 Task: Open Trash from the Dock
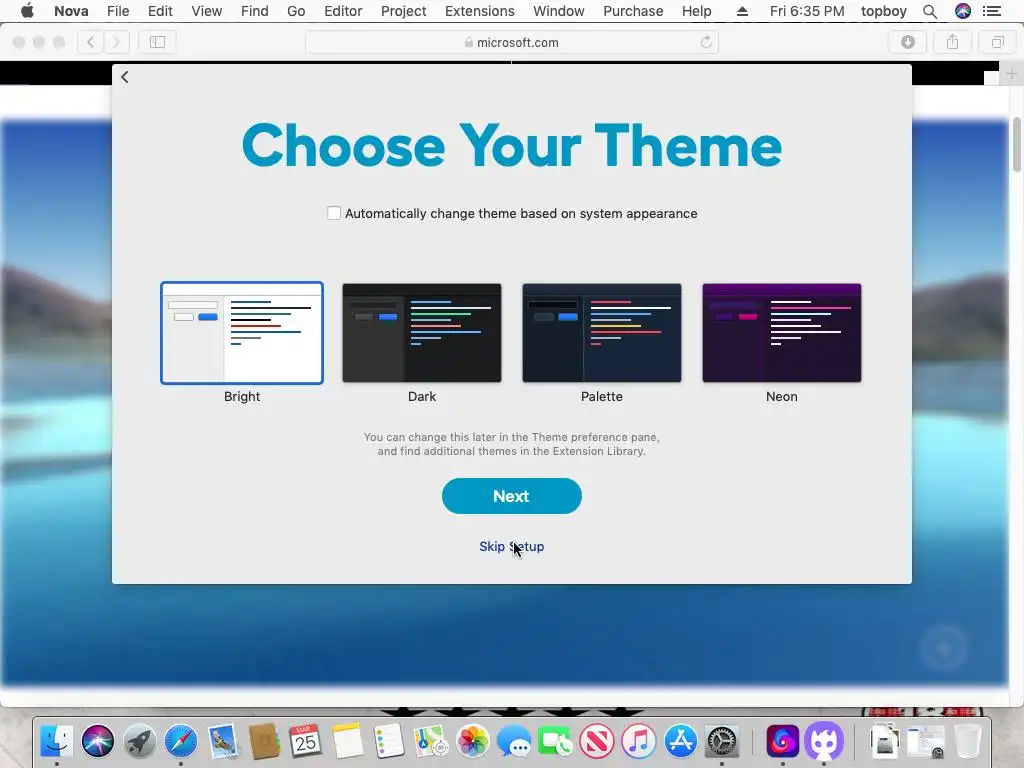(x=968, y=741)
